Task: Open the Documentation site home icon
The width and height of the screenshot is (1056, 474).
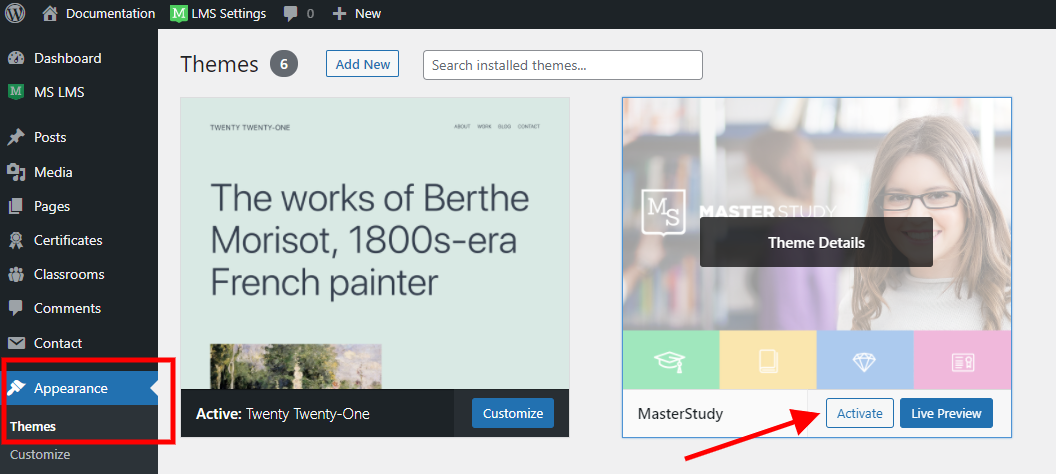Action: click(x=50, y=14)
